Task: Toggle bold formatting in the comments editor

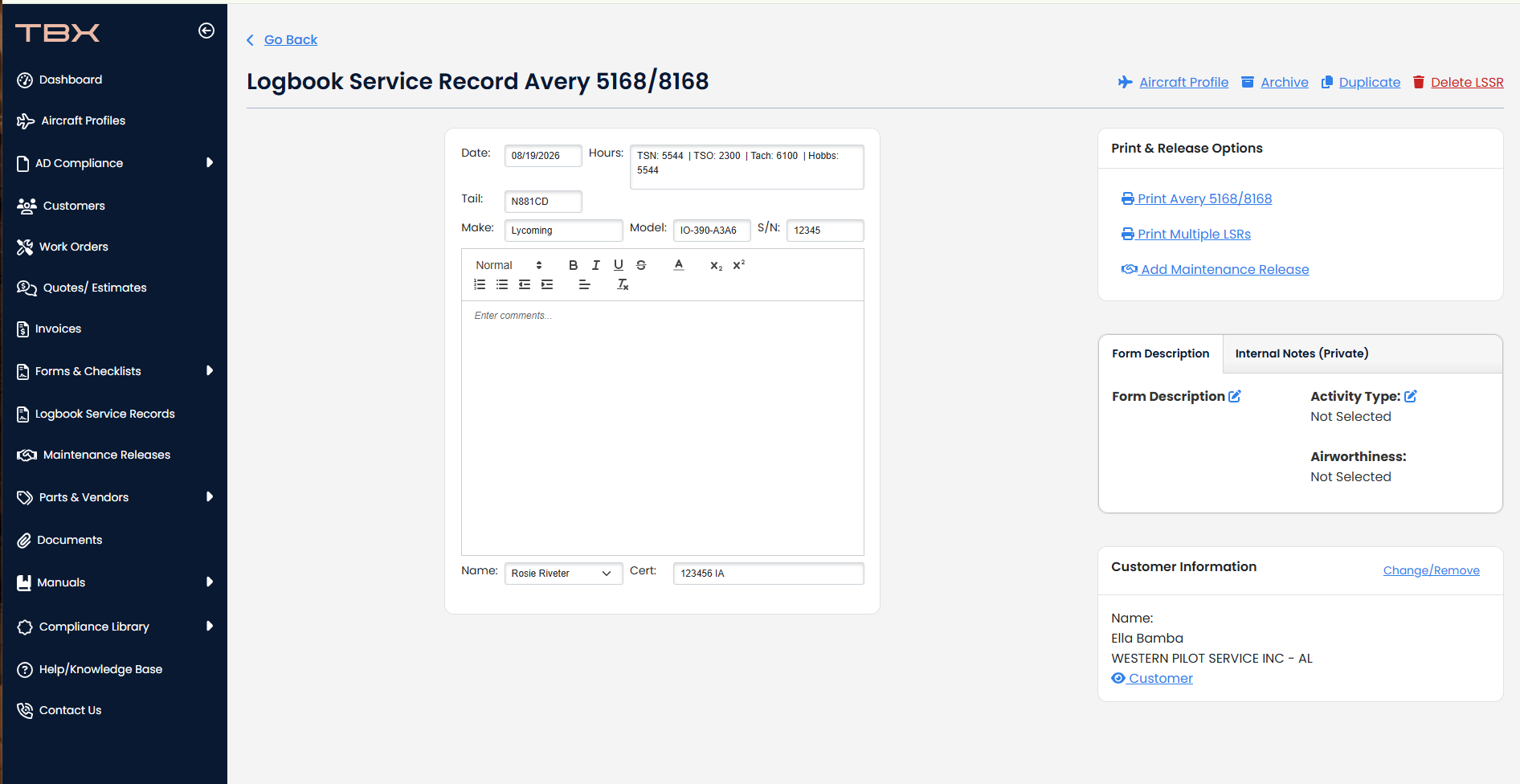Action: 573,265
